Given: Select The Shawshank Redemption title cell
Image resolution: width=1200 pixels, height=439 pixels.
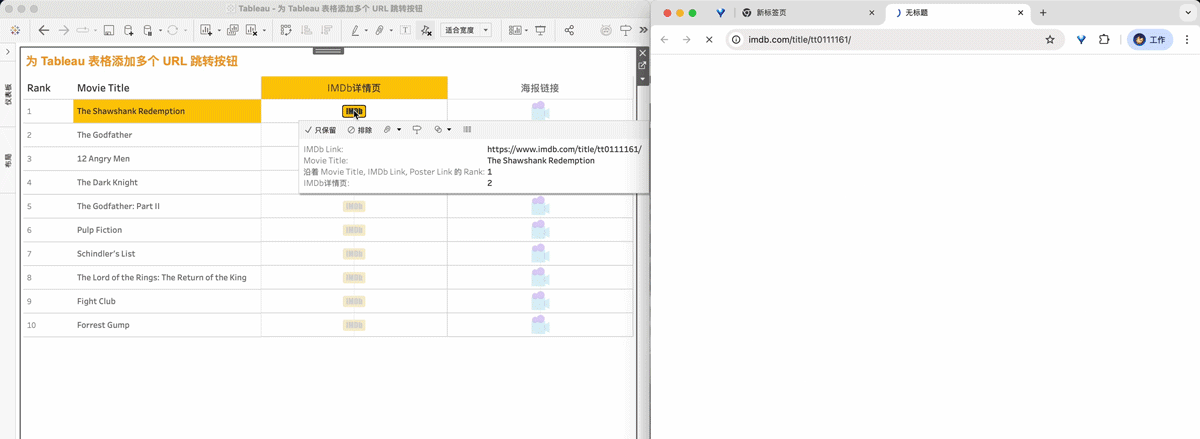Looking at the screenshot, I should pos(167,111).
